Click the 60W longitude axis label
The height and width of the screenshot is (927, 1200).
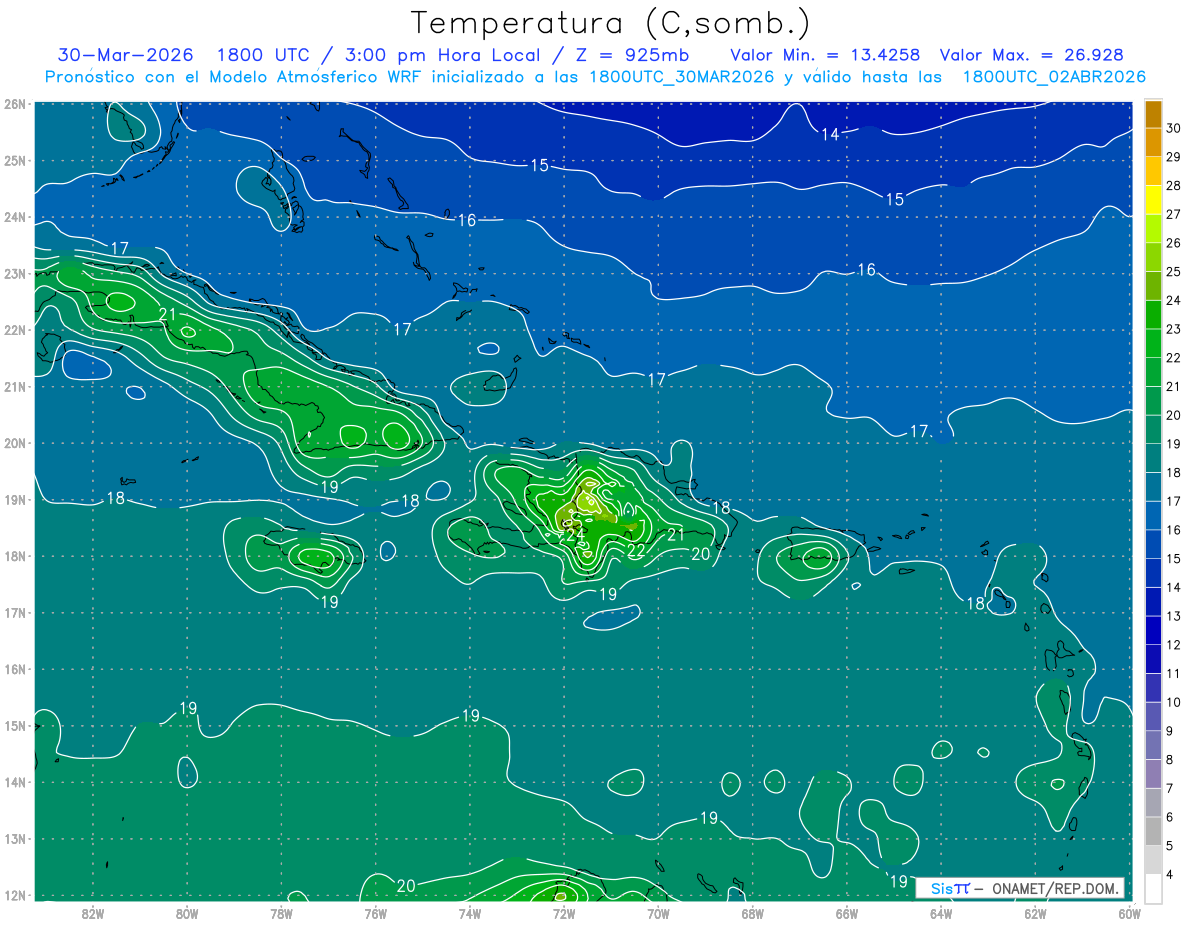[x=1129, y=913]
